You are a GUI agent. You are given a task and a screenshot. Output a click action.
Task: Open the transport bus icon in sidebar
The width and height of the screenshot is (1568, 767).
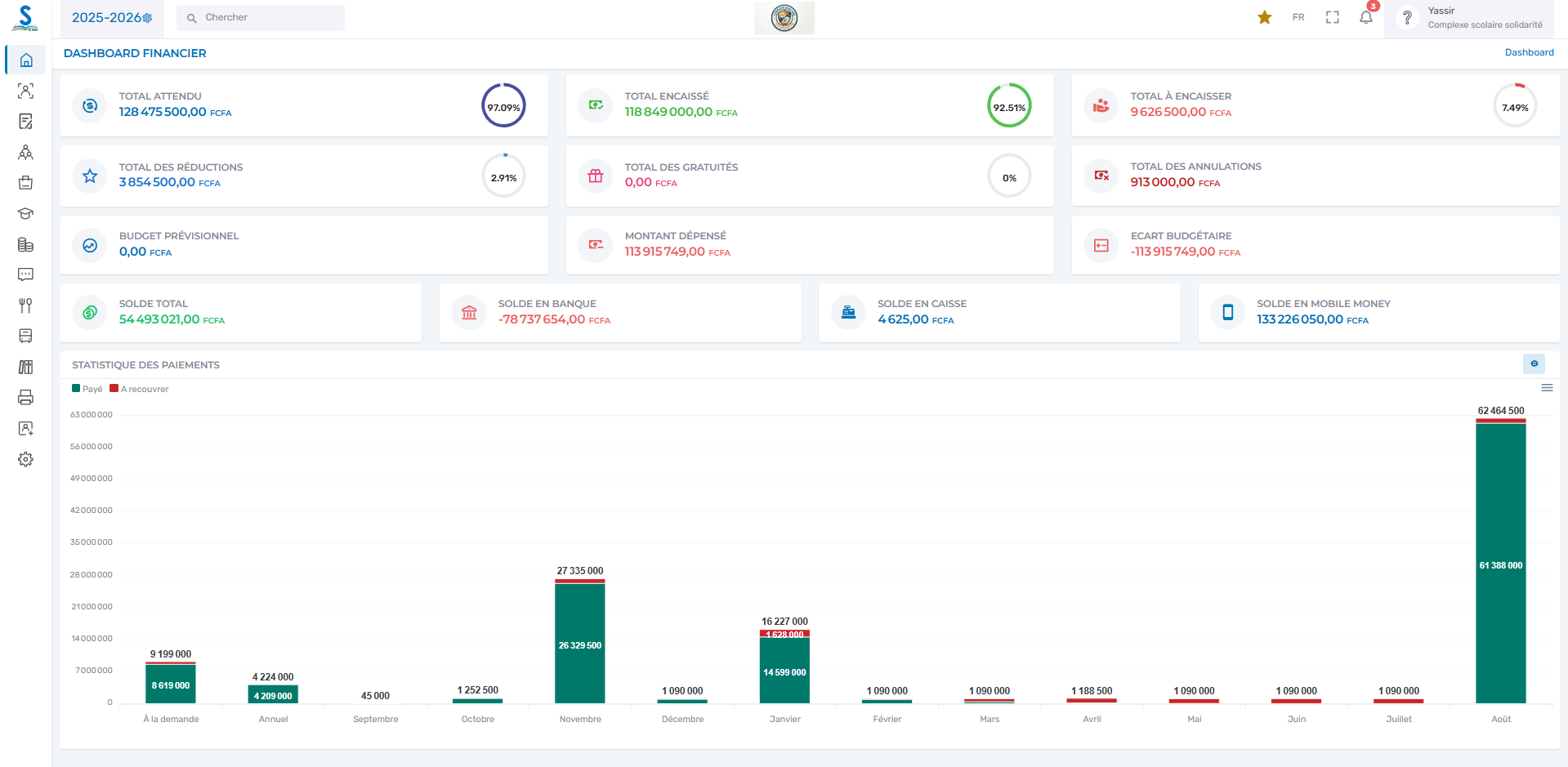[x=25, y=336]
